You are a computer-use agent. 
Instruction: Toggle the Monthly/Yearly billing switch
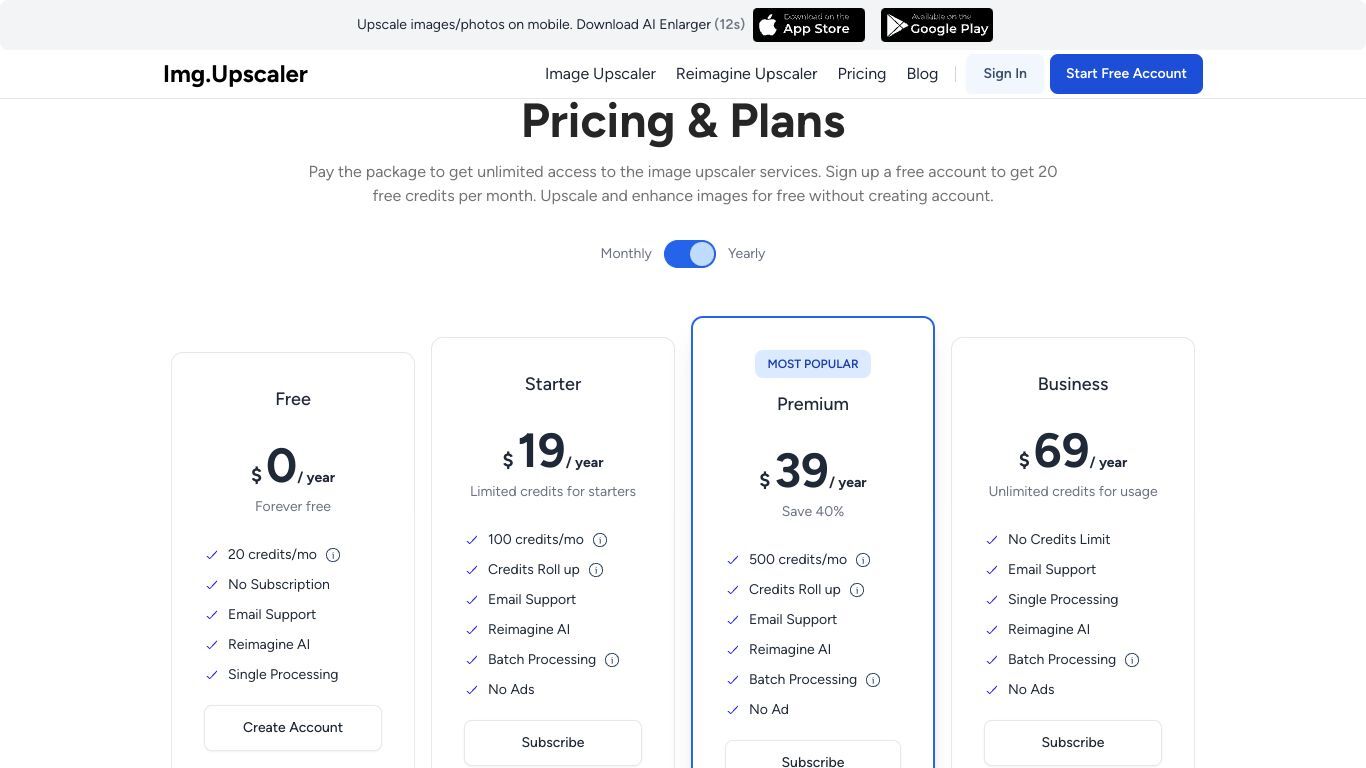coord(690,254)
